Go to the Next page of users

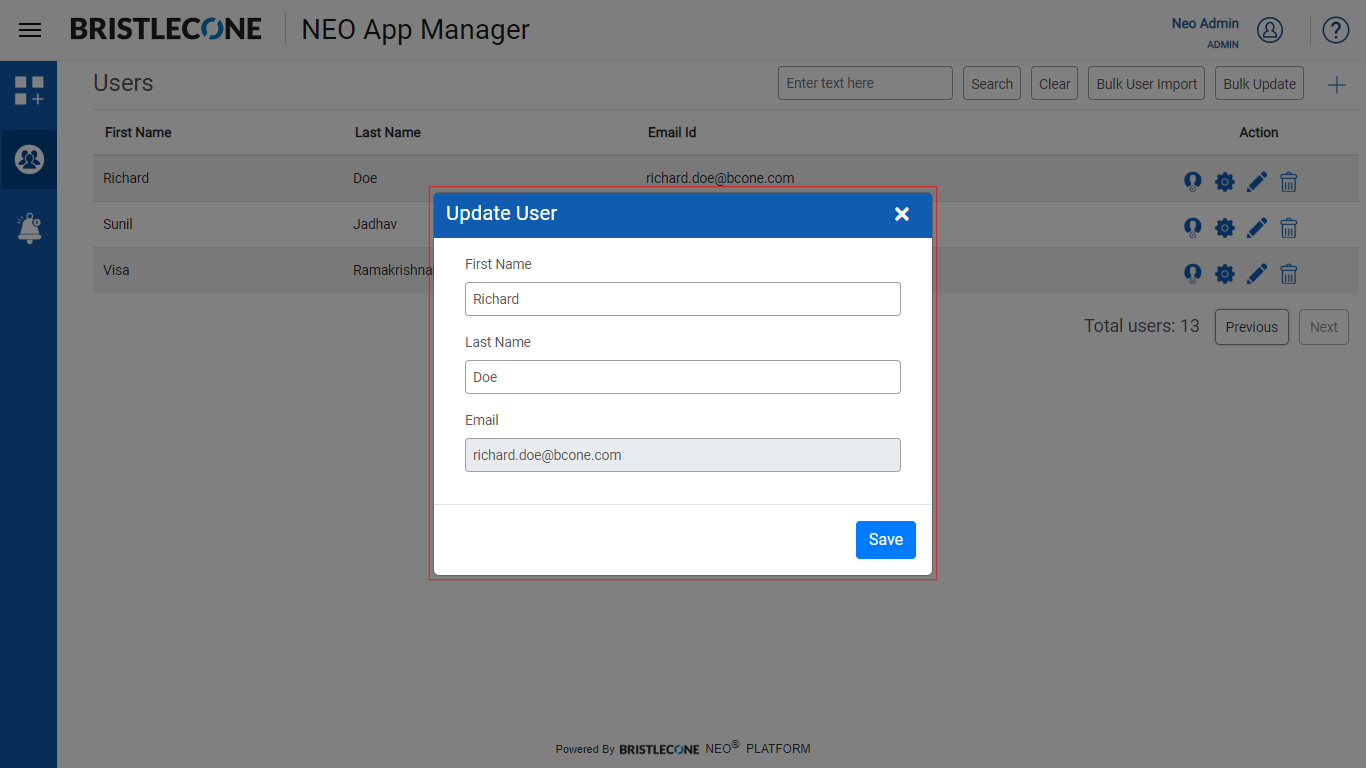1324,327
